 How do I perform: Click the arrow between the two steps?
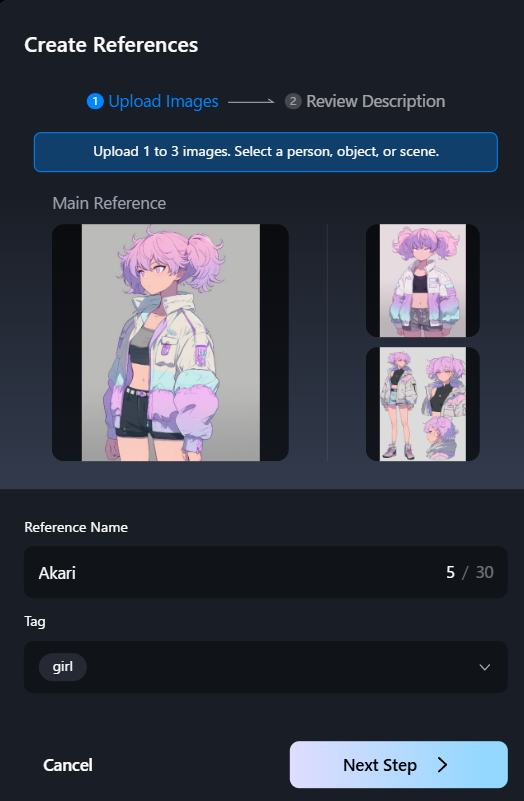[x=251, y=102]
